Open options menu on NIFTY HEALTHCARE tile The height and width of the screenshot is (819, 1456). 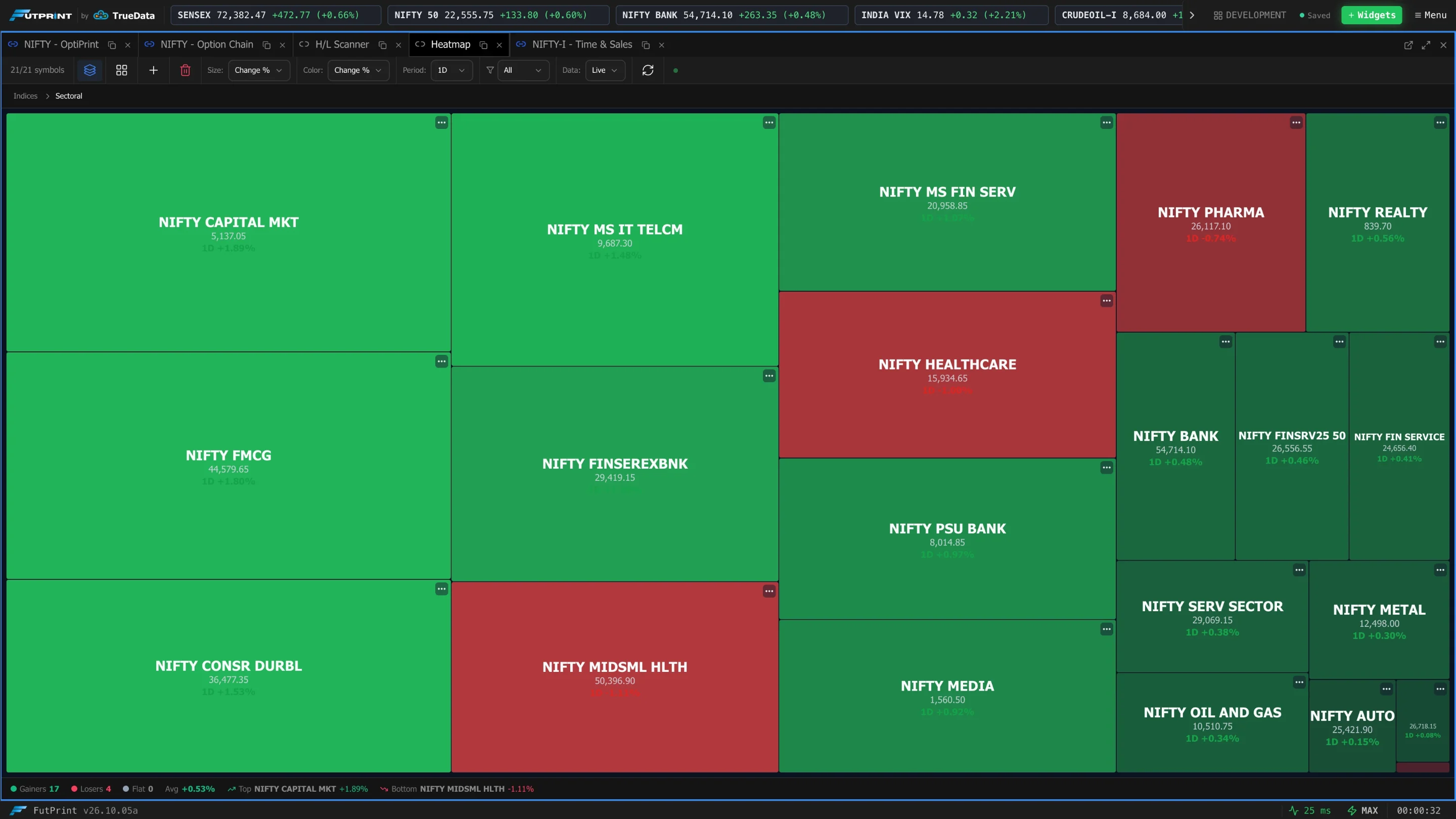coord(1107,301)
